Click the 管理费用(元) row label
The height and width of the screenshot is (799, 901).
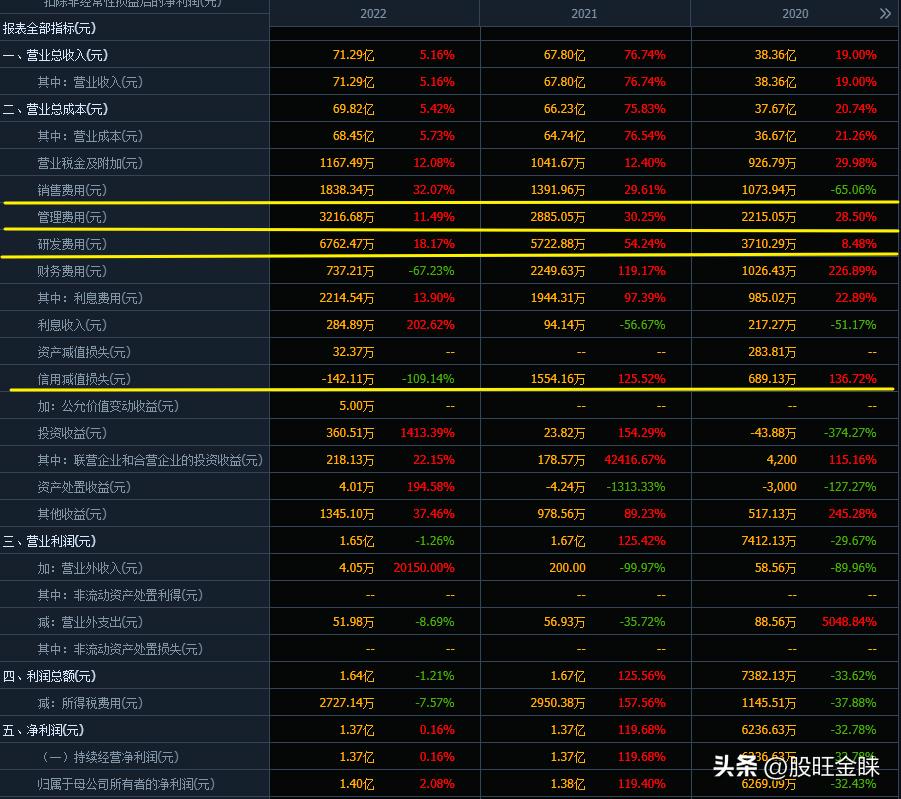click(x=72, y=217)
